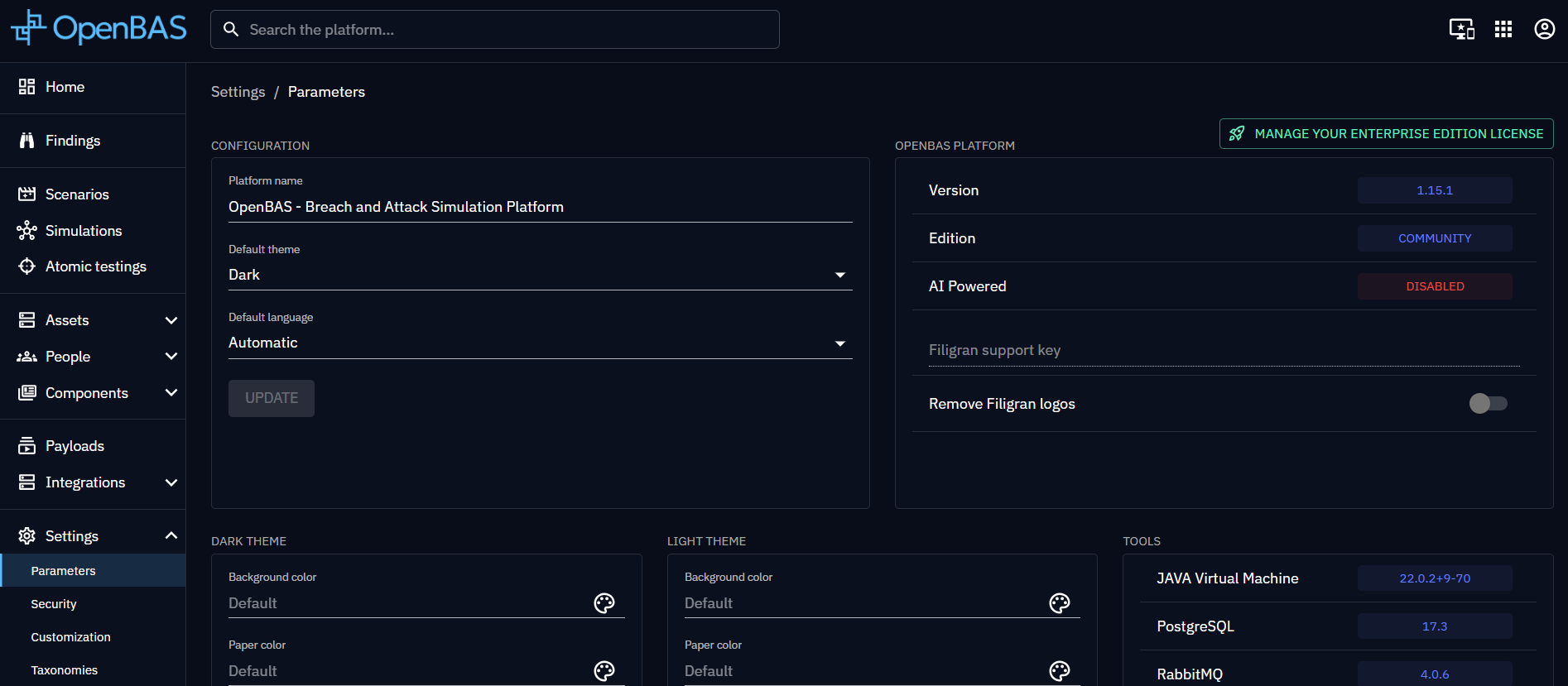Viewport: 1568px width, 686px height.
Task: Toggle Remove Filigran logos switch
Action: tap(1488, 404)
